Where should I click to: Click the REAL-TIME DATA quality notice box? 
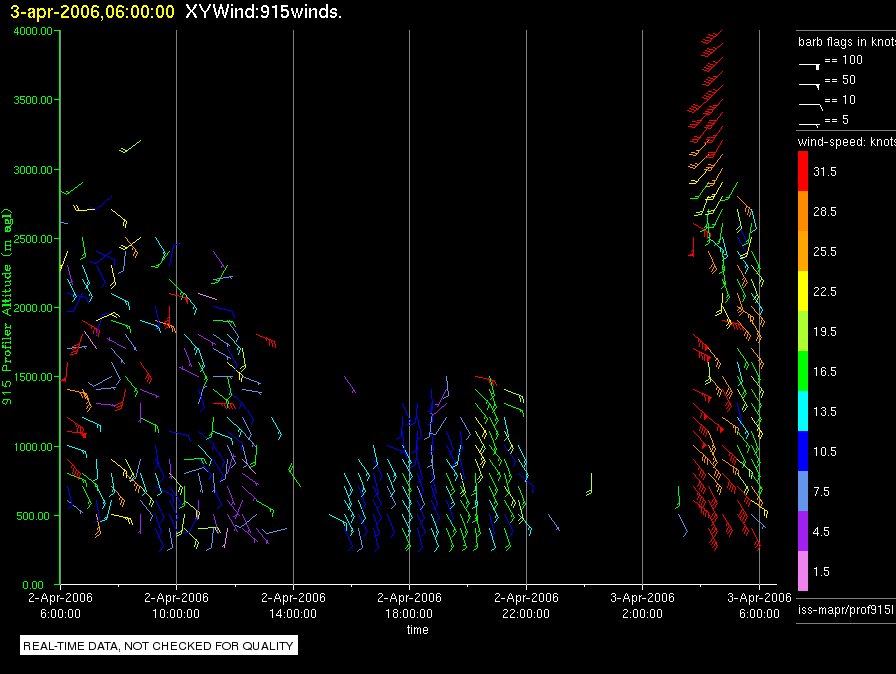click(159, 646)
